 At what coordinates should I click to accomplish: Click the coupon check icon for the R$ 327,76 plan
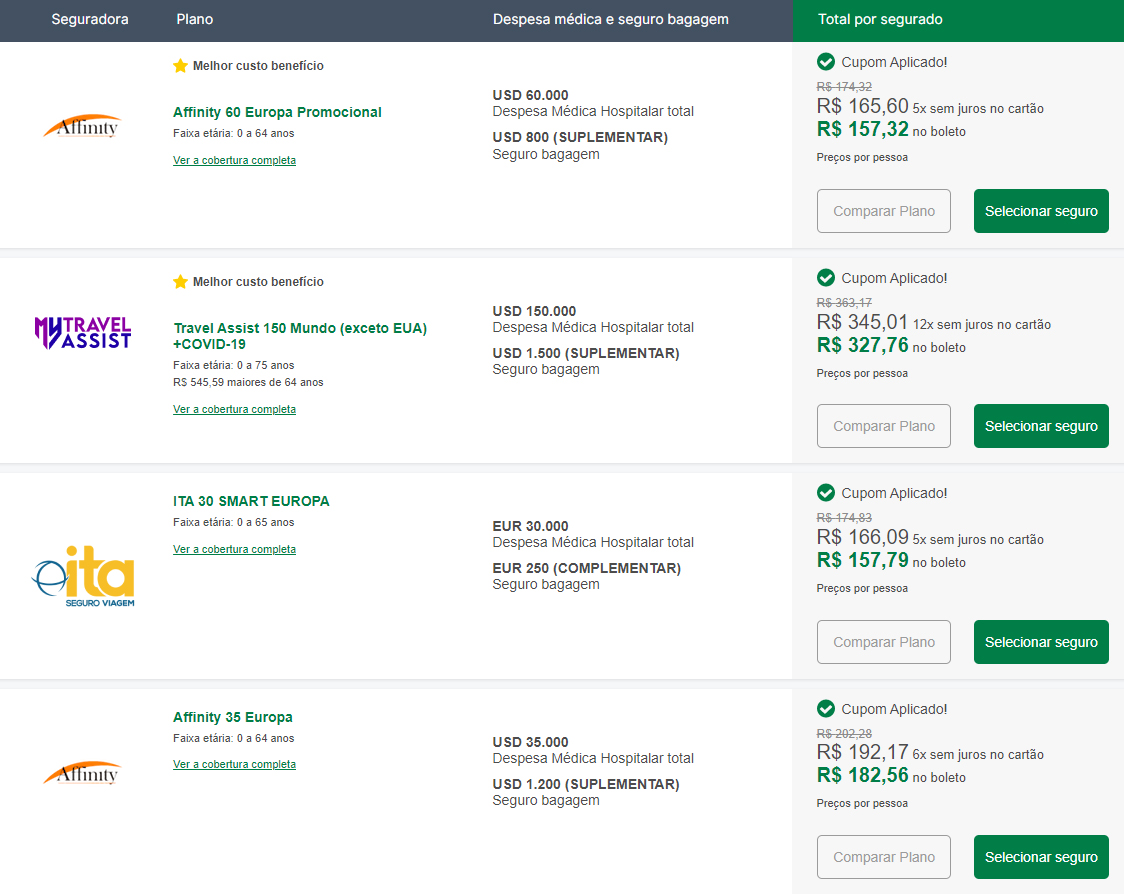[x=826, y=277]
